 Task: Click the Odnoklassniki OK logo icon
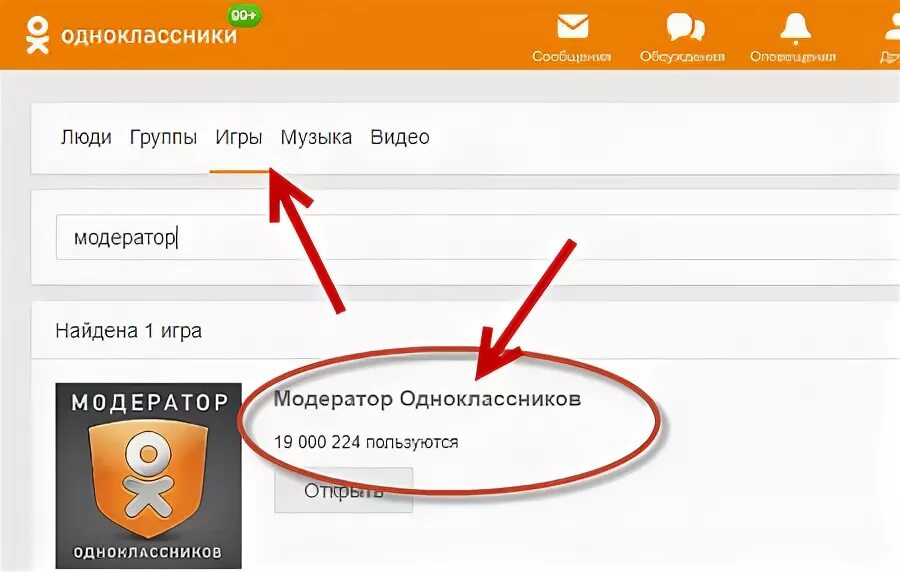pos(37,36)
